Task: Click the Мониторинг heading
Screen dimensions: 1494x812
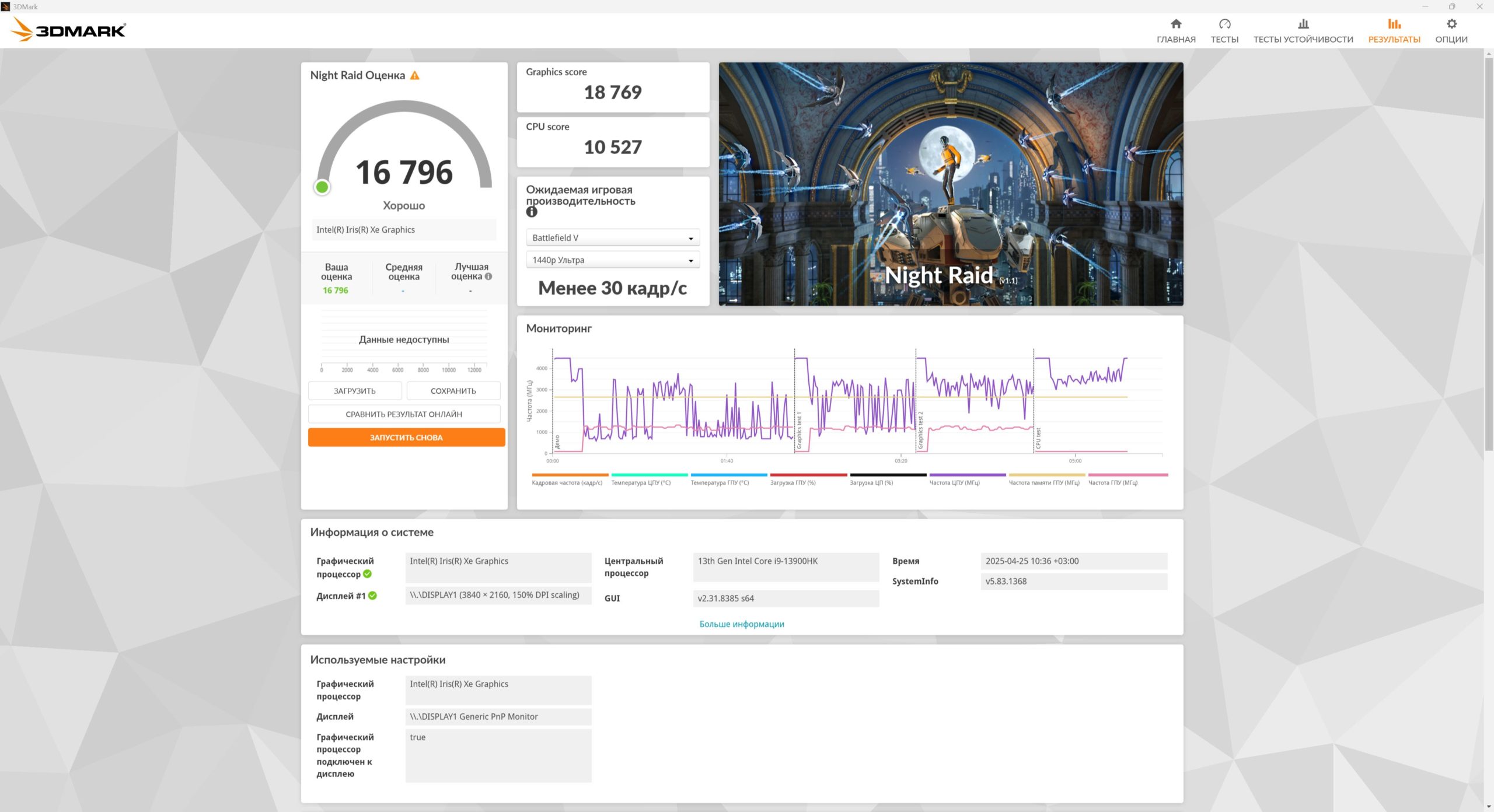Action: 558,328
